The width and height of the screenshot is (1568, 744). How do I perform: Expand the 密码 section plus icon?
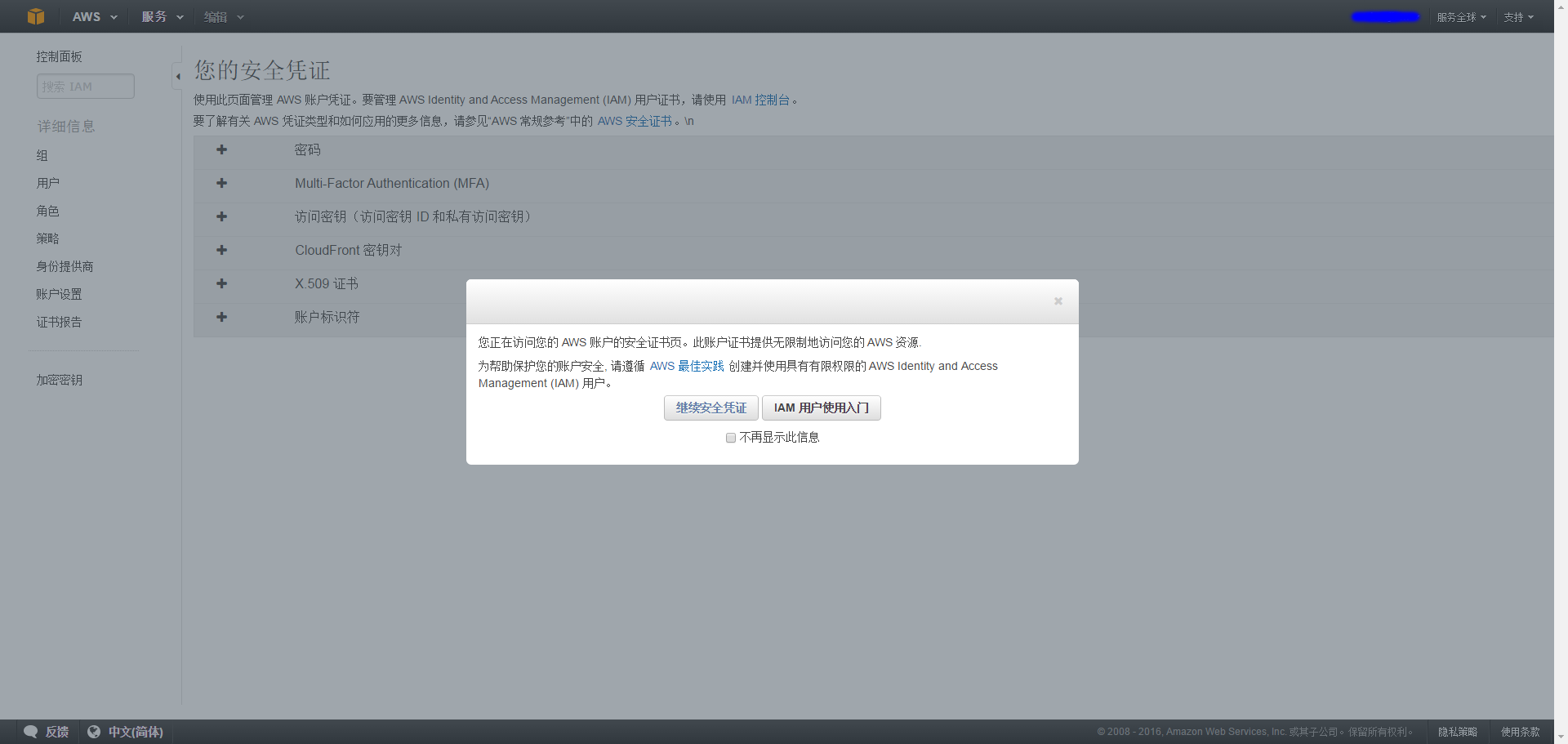(x=221, y=149)
